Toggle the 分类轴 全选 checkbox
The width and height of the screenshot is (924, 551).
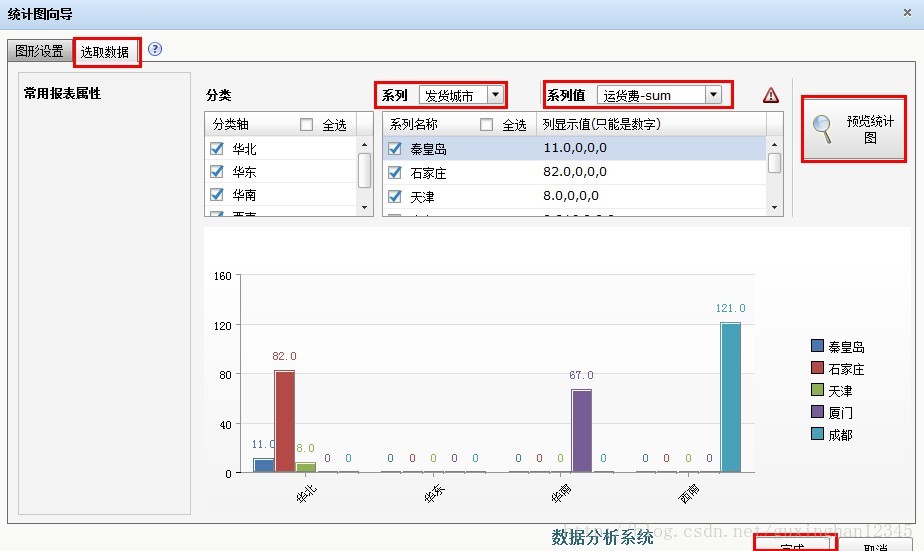tap(306, 124)
